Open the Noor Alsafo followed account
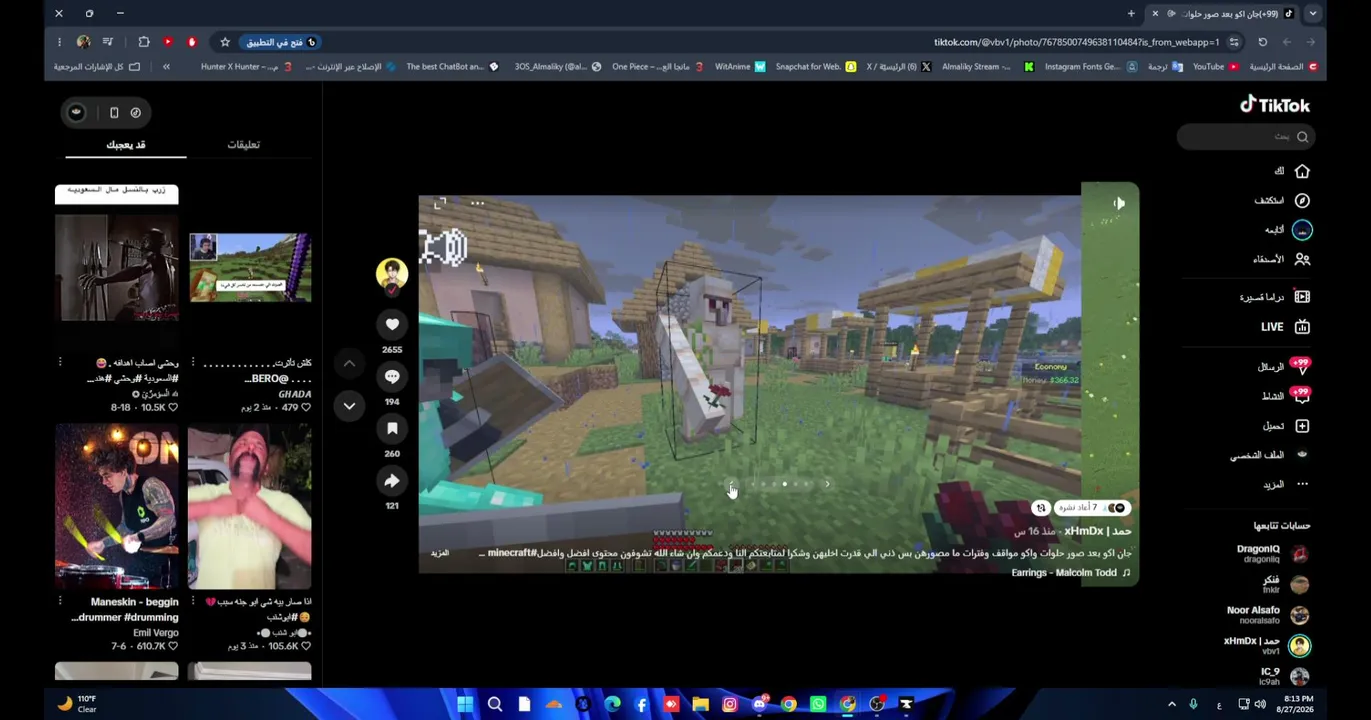This screenshot has width=1371, height=720. (1267, 615)
